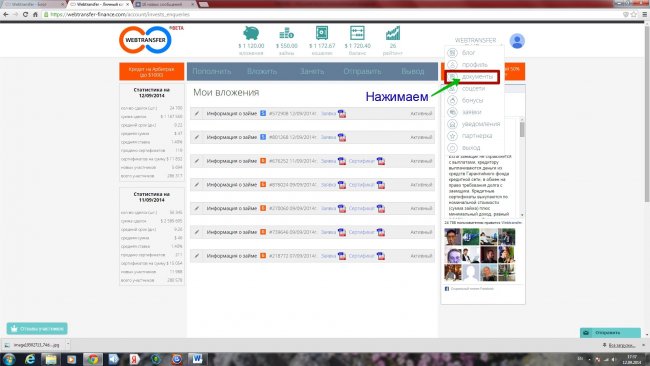This screenshot has height=366, width=650.
Task: Open certificate PDF icon for loan #739646
Action: (381, 232)
